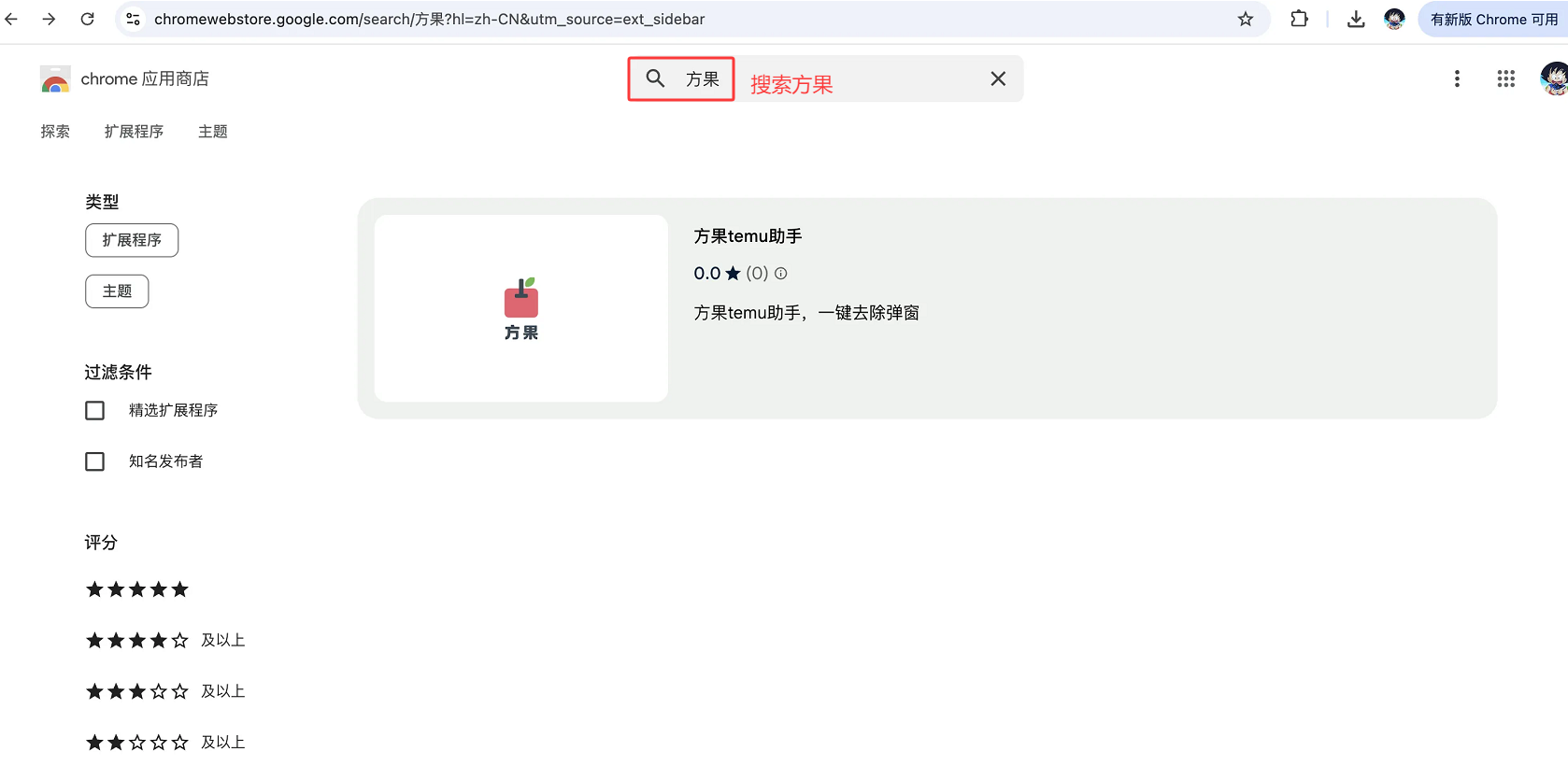Click the address bar URL
This screenshot has height=780, width=1568.
coord(430,19)
